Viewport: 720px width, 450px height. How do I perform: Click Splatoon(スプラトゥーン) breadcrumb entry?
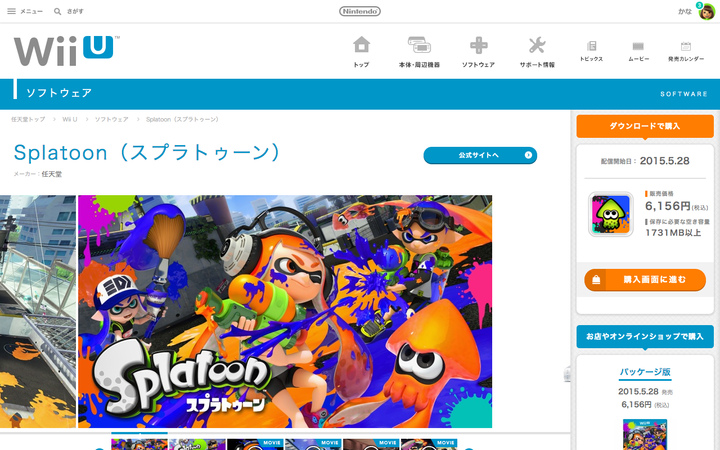183,119
